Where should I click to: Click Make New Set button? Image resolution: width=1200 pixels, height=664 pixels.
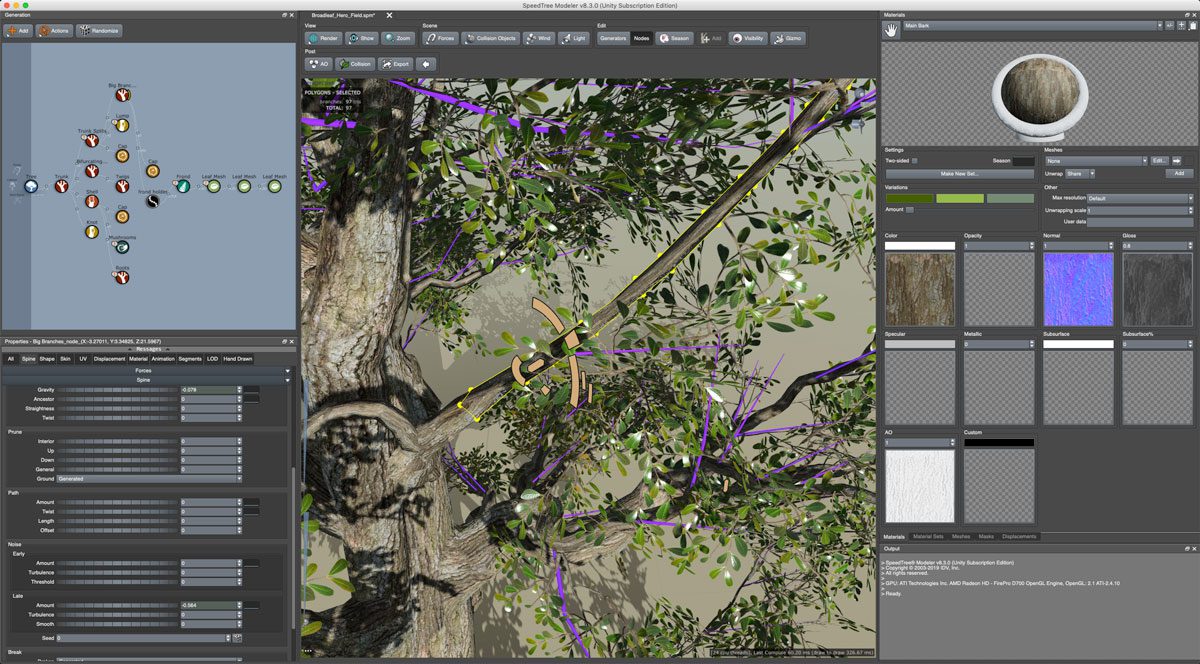(959, 174)
